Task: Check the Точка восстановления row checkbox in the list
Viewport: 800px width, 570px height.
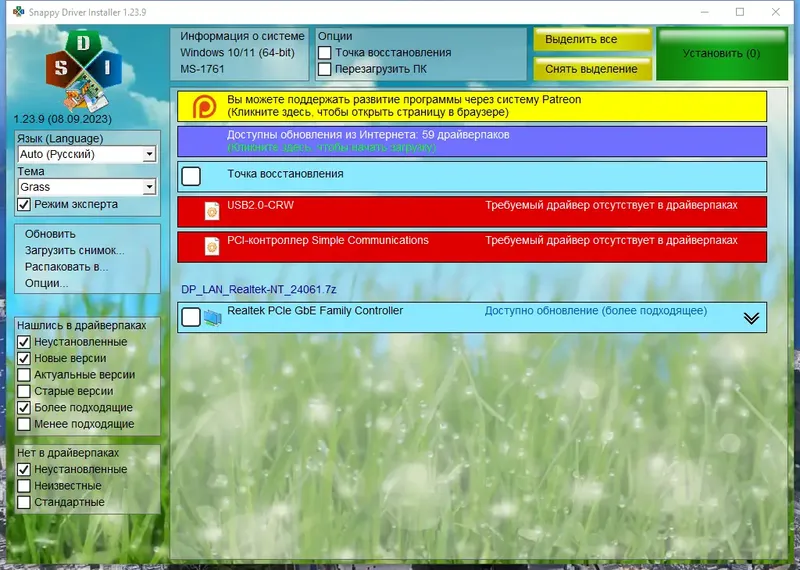Action: (191, 176)
